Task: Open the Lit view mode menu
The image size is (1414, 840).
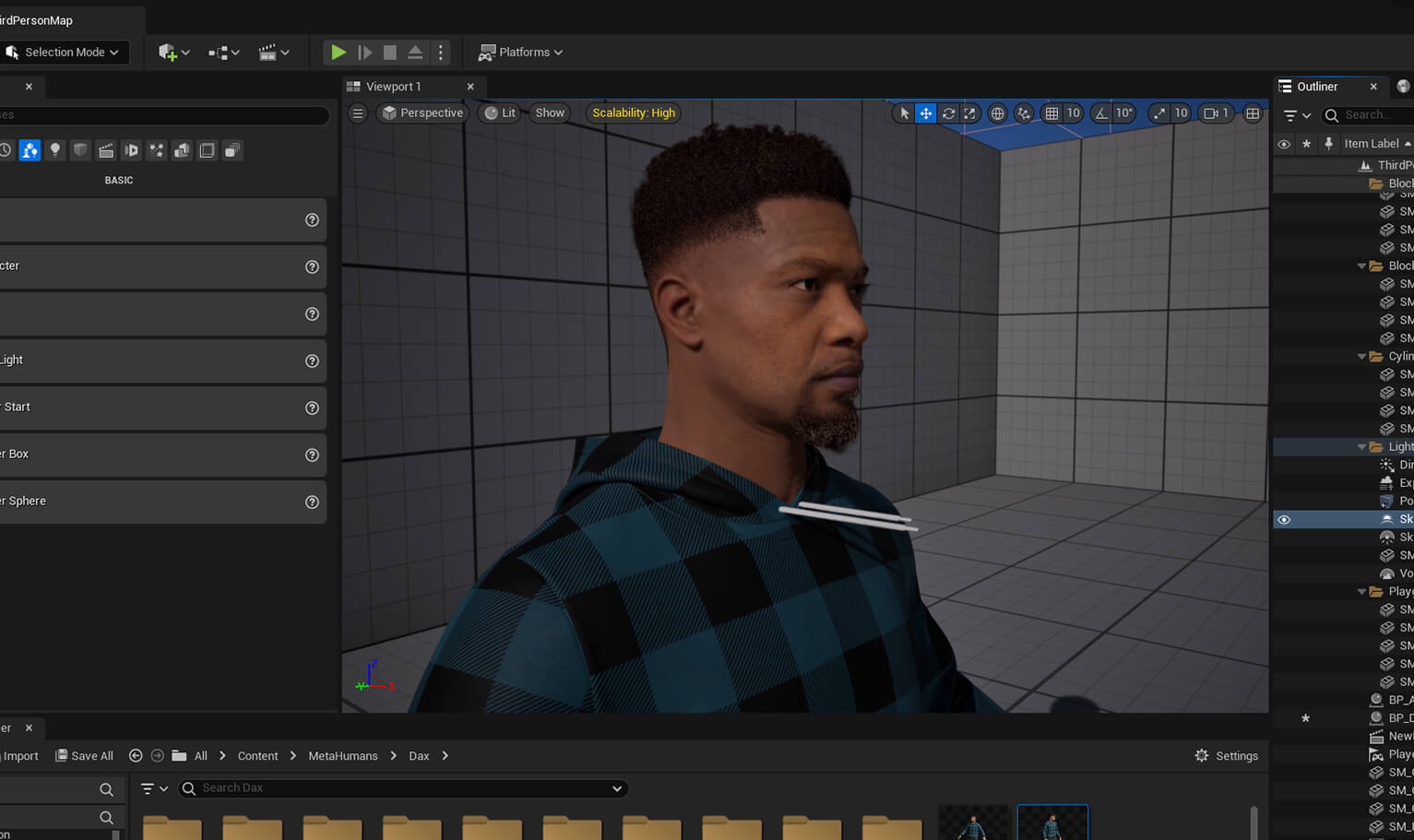Action: tap(501, 113)
